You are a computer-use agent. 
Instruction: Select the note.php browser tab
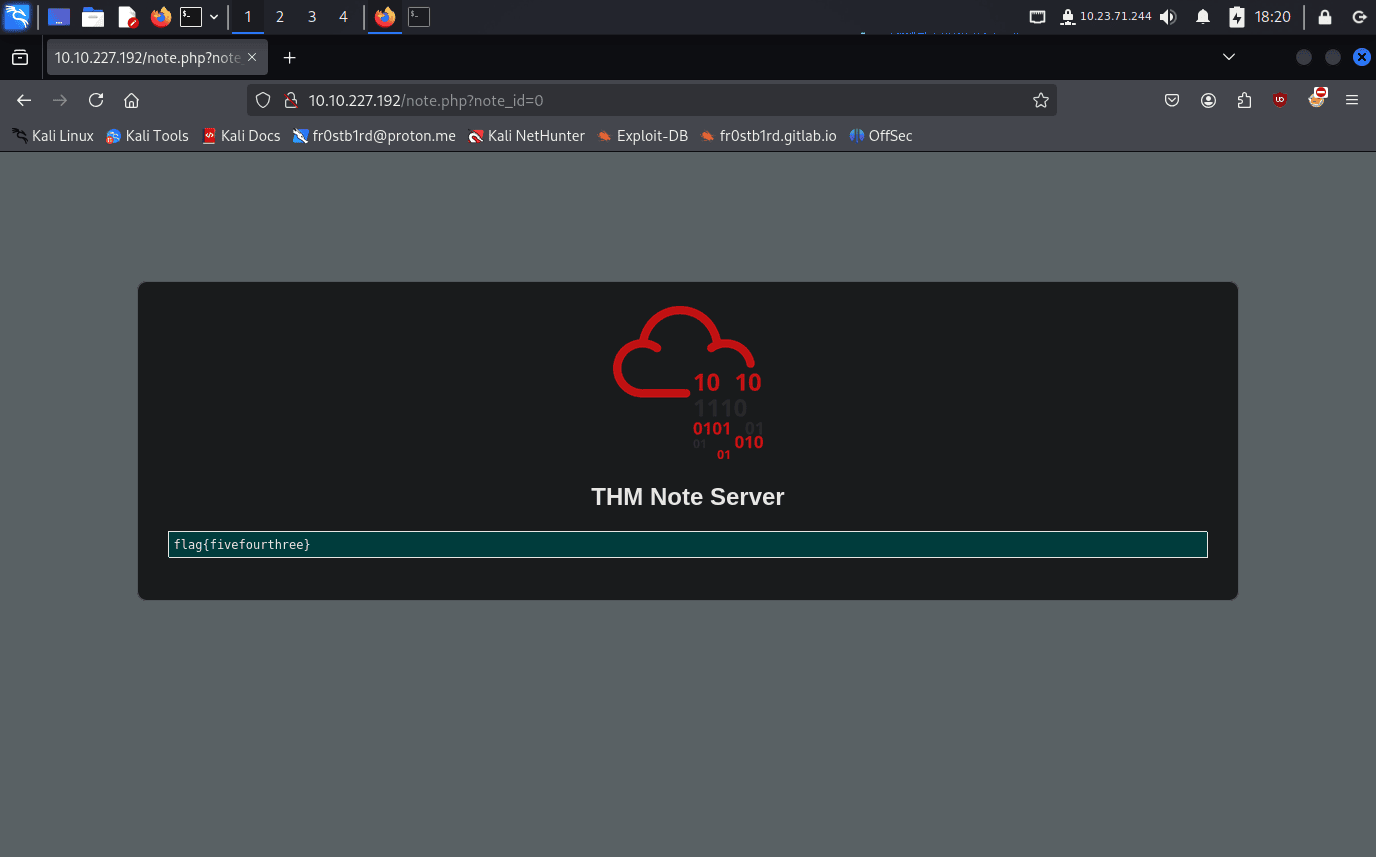(147, 58)
